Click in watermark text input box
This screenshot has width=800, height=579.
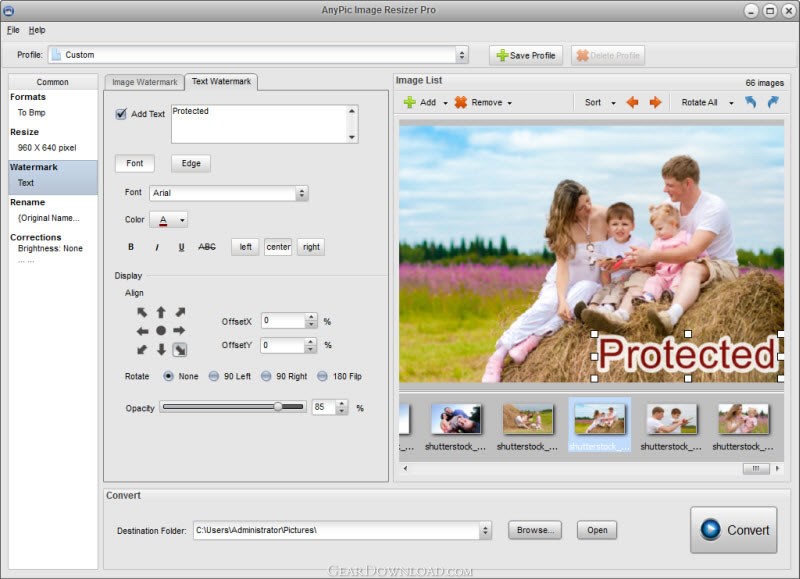[x=260, y=124]
